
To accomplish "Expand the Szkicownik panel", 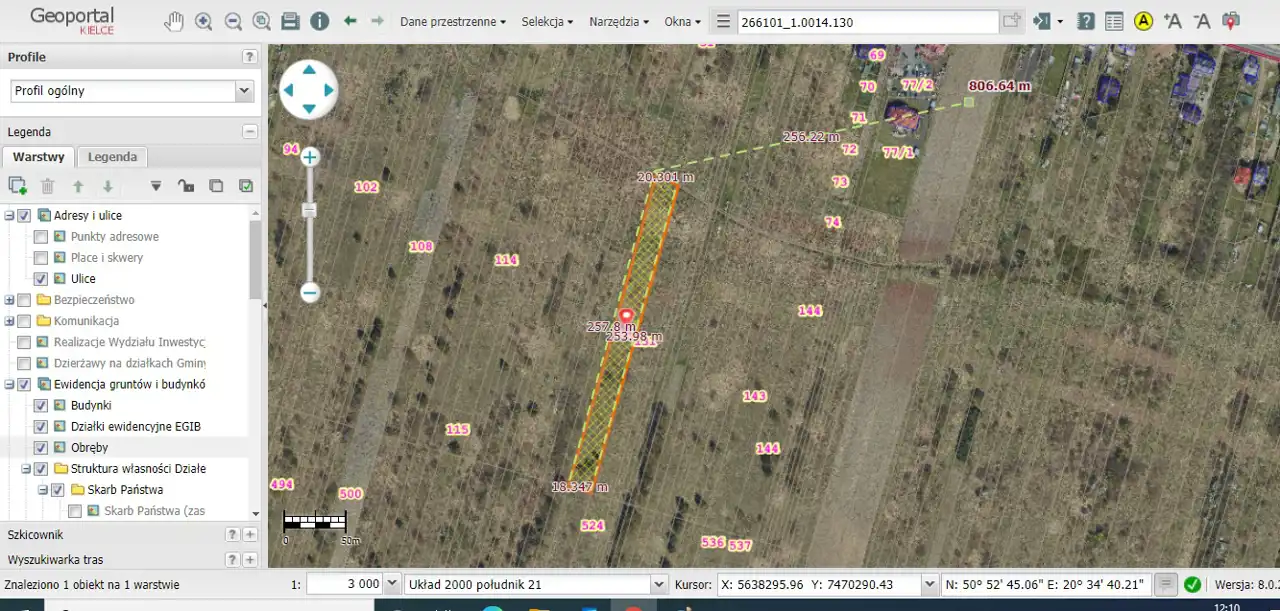I will (x=250, y=535).
